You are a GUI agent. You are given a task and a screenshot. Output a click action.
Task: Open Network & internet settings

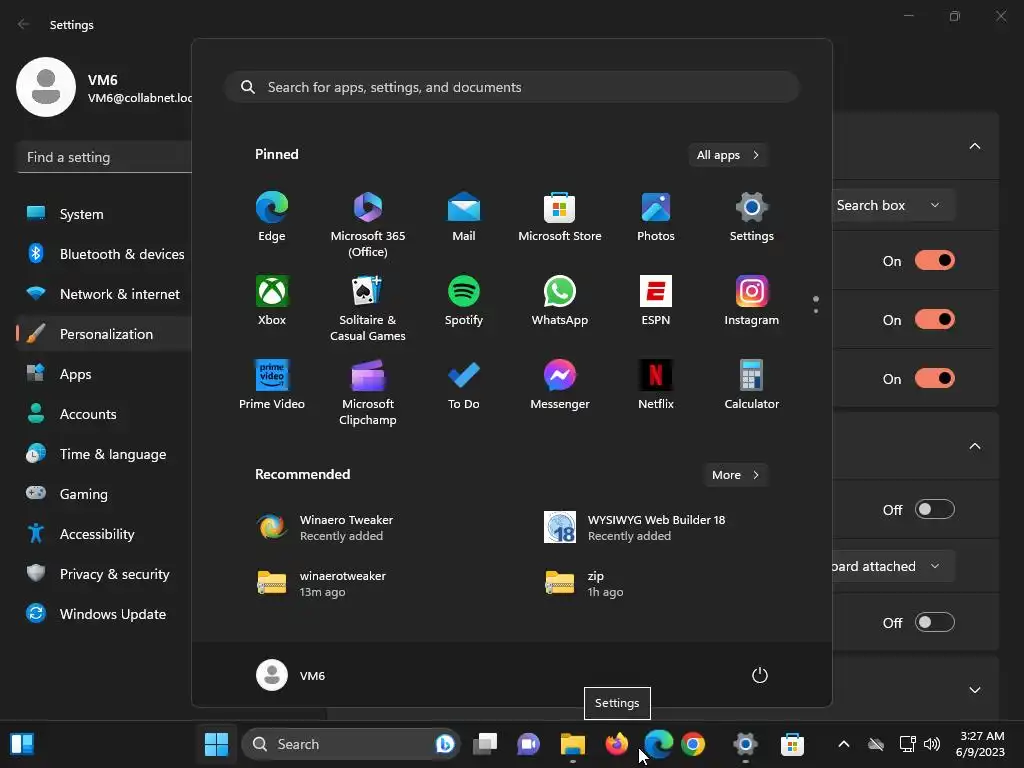pos(104,294)
